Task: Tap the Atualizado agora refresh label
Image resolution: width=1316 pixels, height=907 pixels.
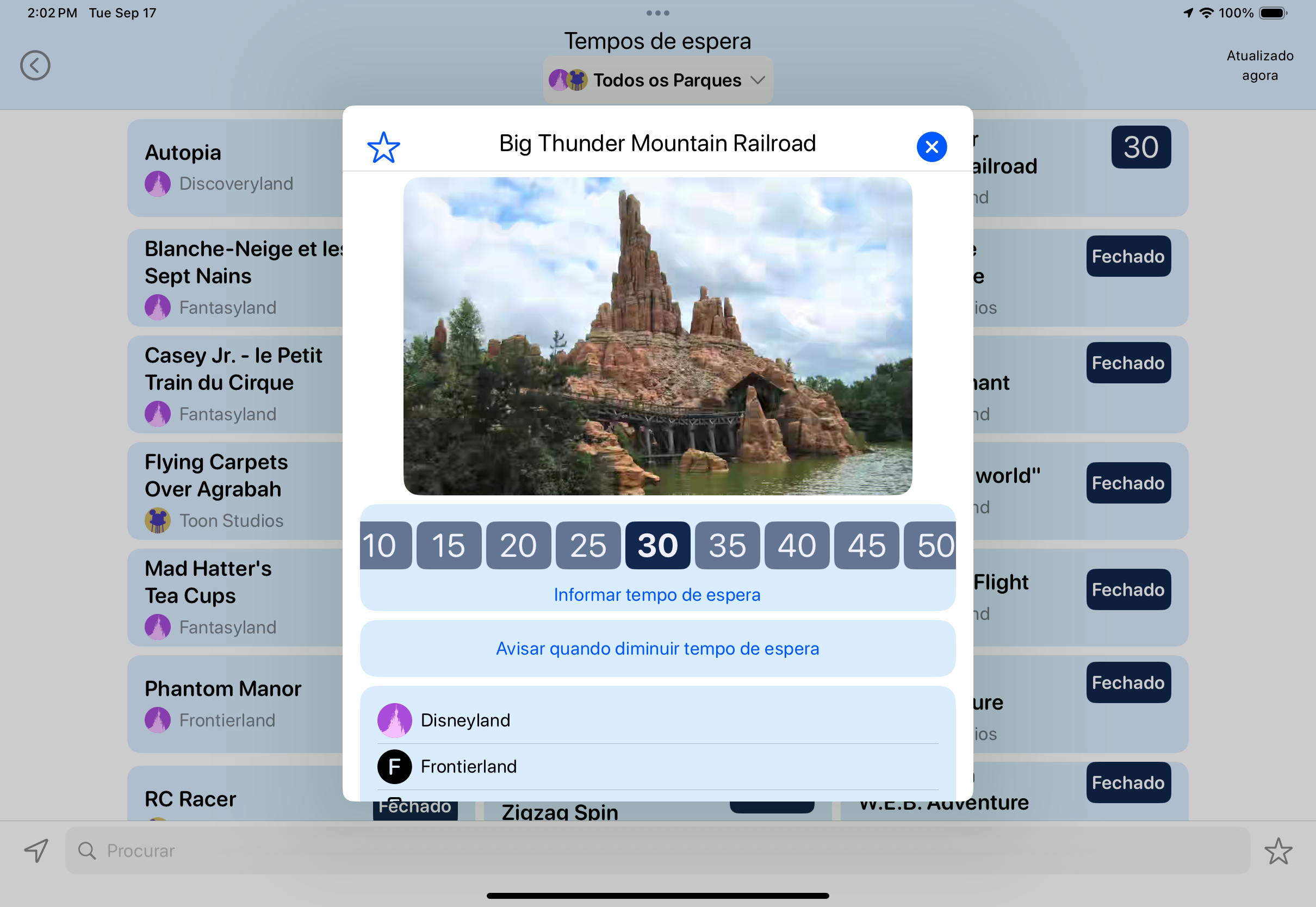Action: 1259,65
